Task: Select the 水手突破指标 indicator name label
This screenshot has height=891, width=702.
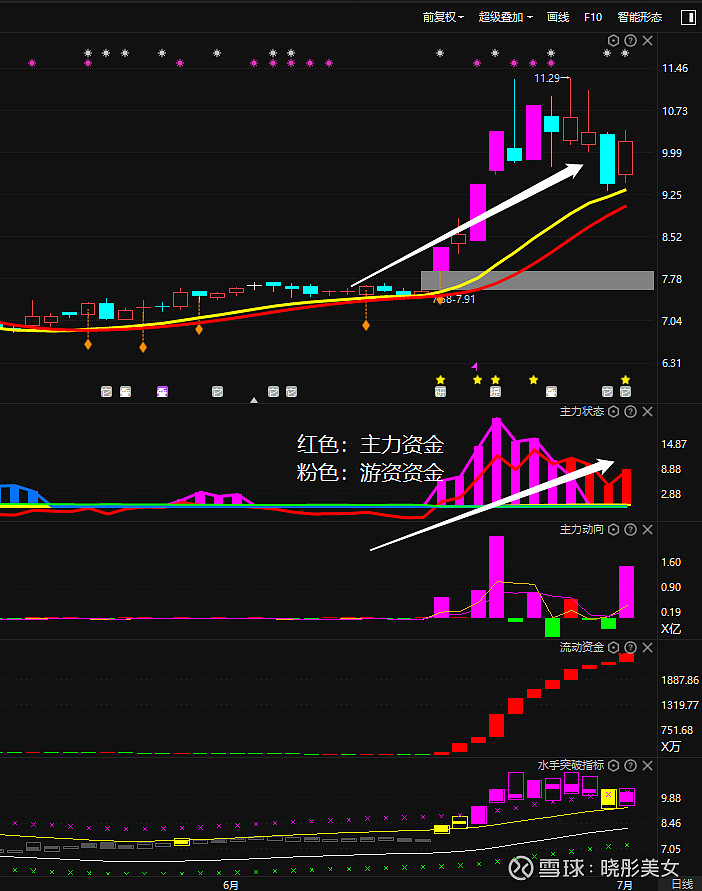Action: tap(571, 765)
